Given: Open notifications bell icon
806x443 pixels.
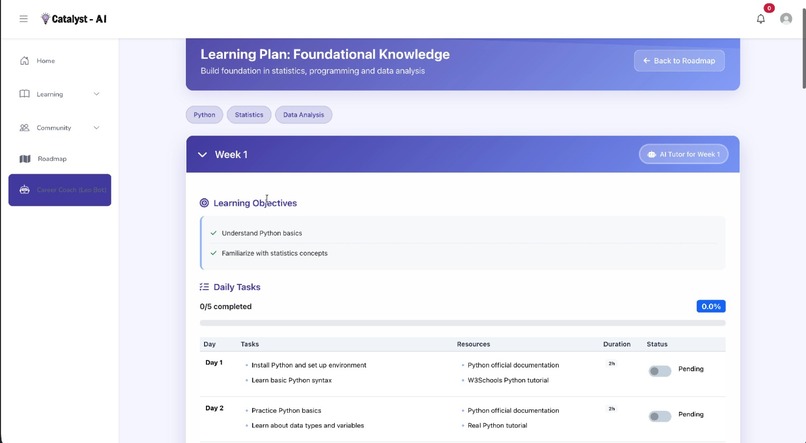Looking at the screenshot, I should point(761,19).
